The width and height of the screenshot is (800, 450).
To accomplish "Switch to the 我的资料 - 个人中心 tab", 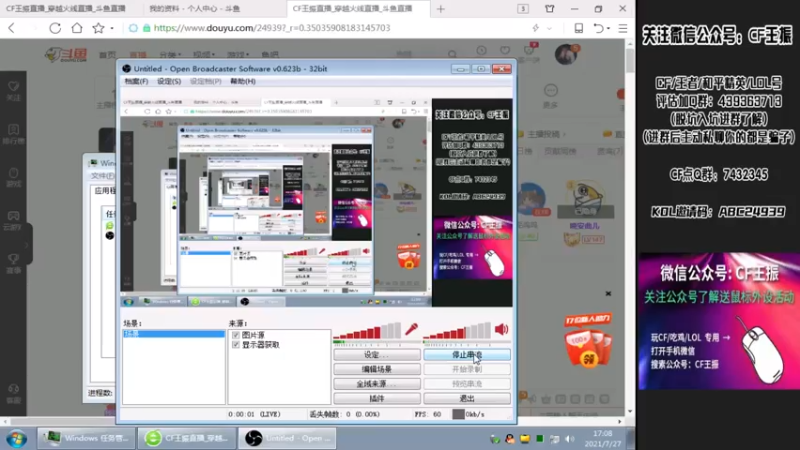I will click(194, 9).
